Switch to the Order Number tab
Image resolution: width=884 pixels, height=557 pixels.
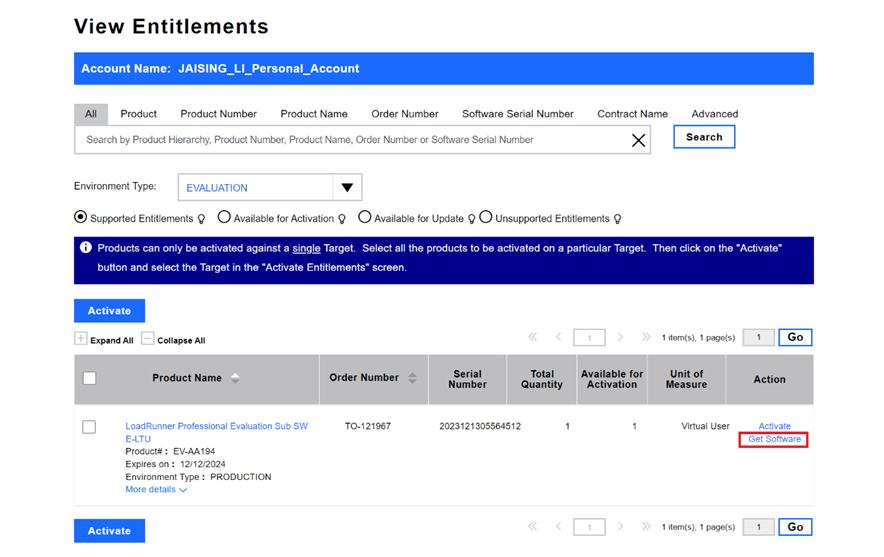pos(405,114)
